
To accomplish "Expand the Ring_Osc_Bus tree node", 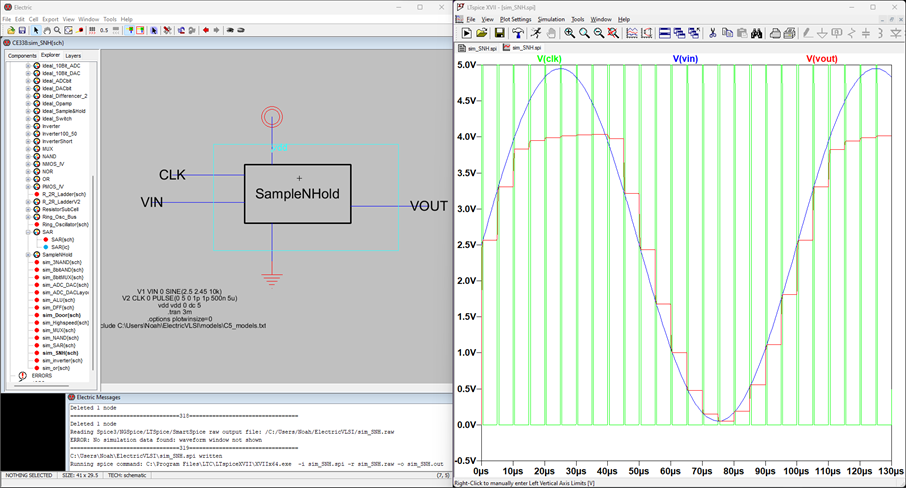I will point(28,217).
